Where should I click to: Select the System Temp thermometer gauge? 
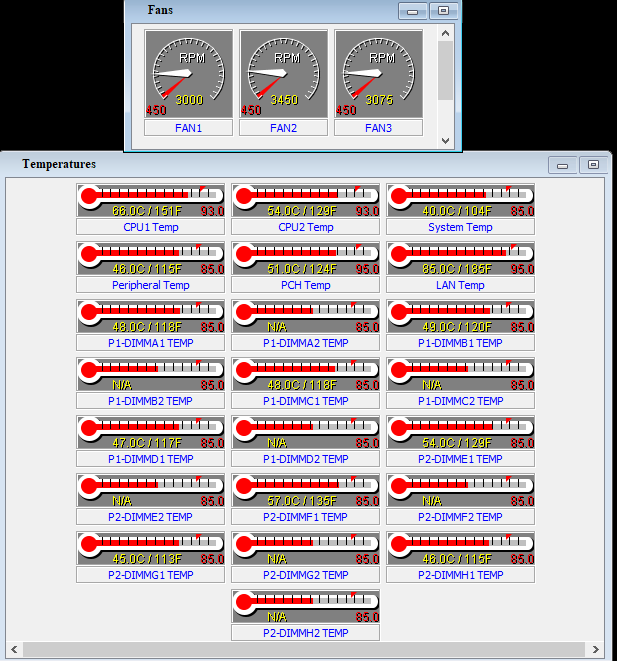coord(460,200)
